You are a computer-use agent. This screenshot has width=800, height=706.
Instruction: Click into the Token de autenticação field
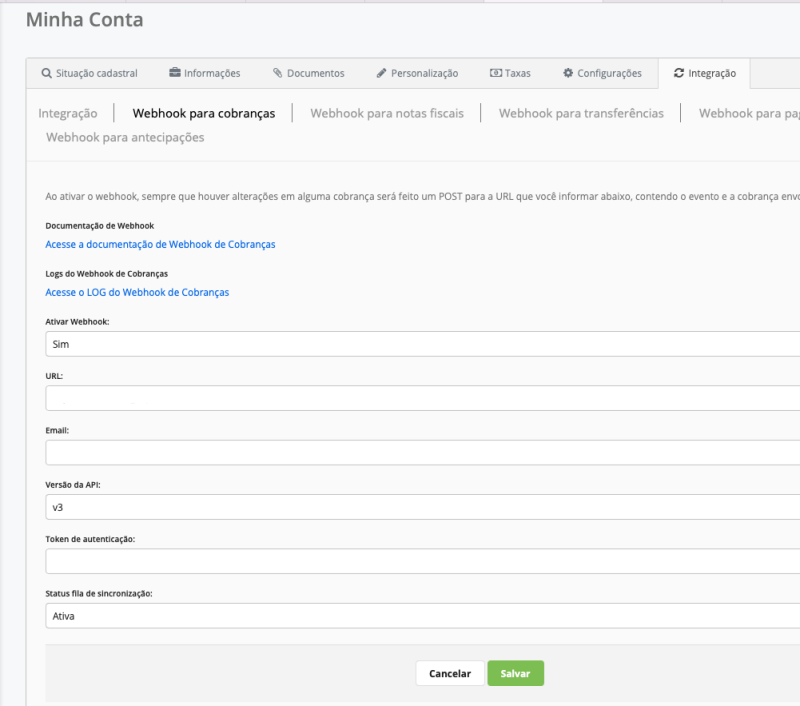click(x=422, y=561)
